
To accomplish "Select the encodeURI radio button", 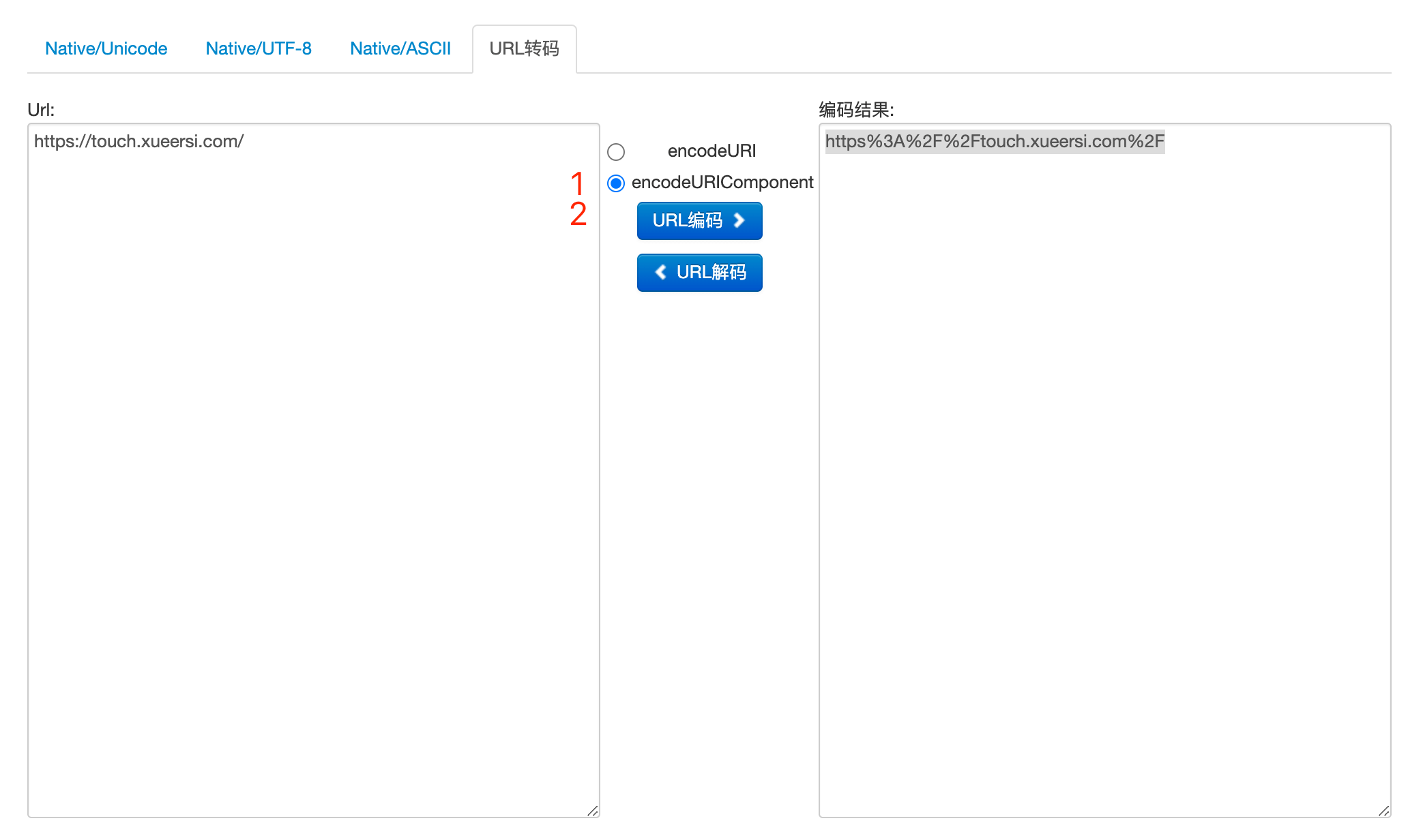I will click(x=616, y=151).
